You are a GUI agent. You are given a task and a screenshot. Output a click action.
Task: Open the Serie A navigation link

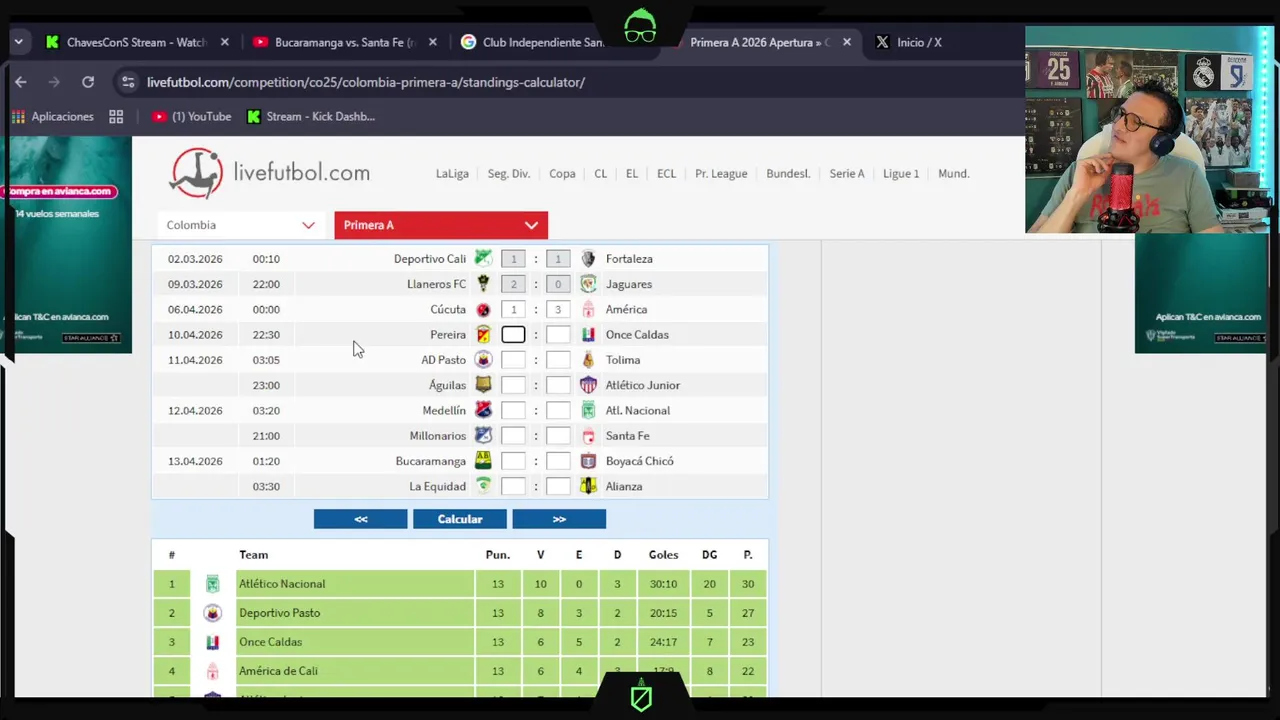847,174
